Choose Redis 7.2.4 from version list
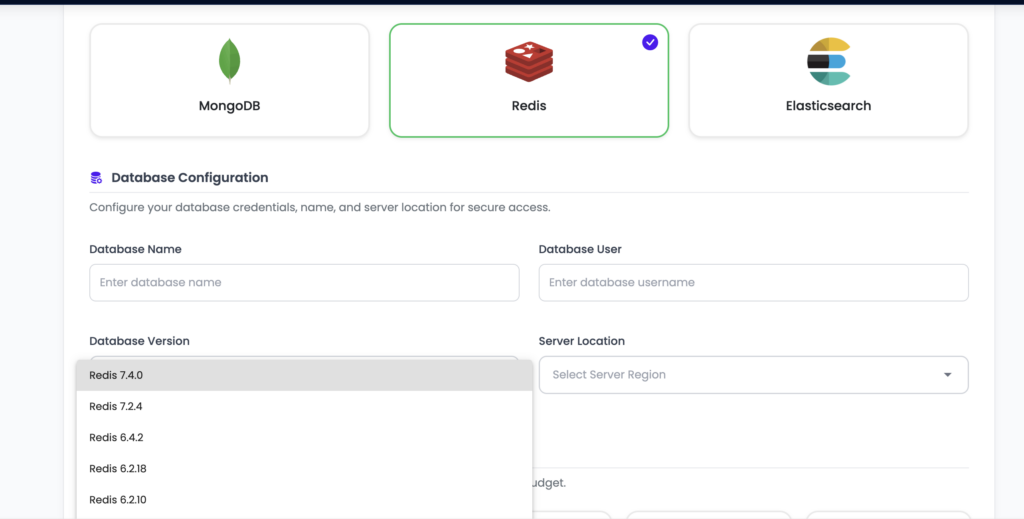This screenshot has height=519, width=1024. click(x=304, y=406)
